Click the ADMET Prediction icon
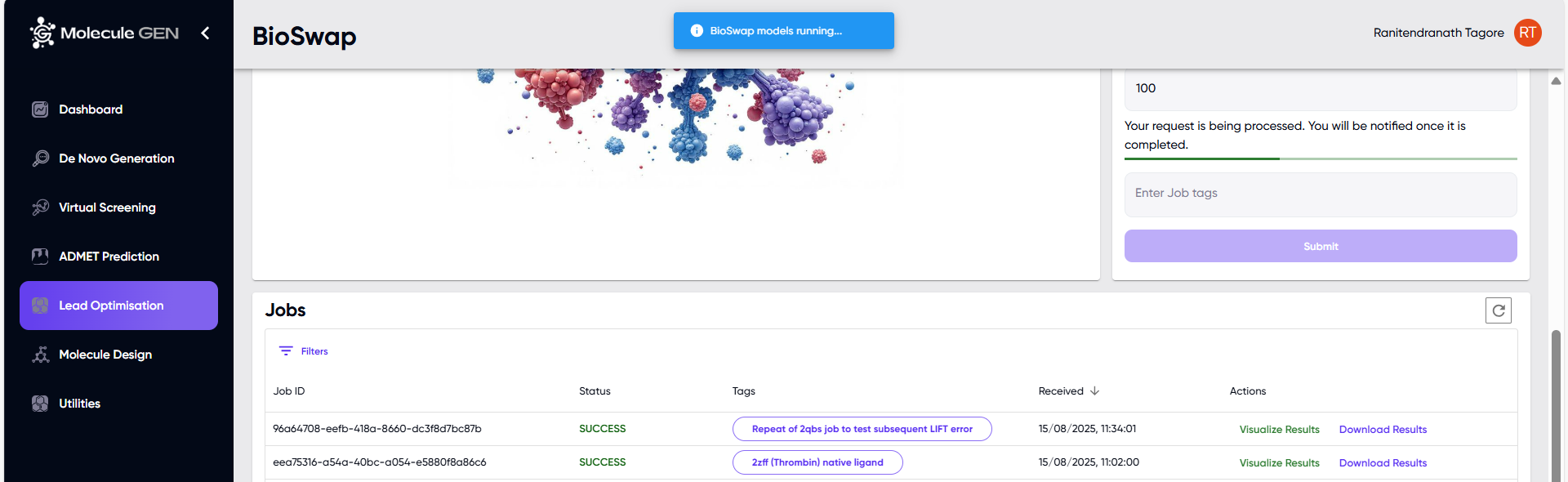 40,257
